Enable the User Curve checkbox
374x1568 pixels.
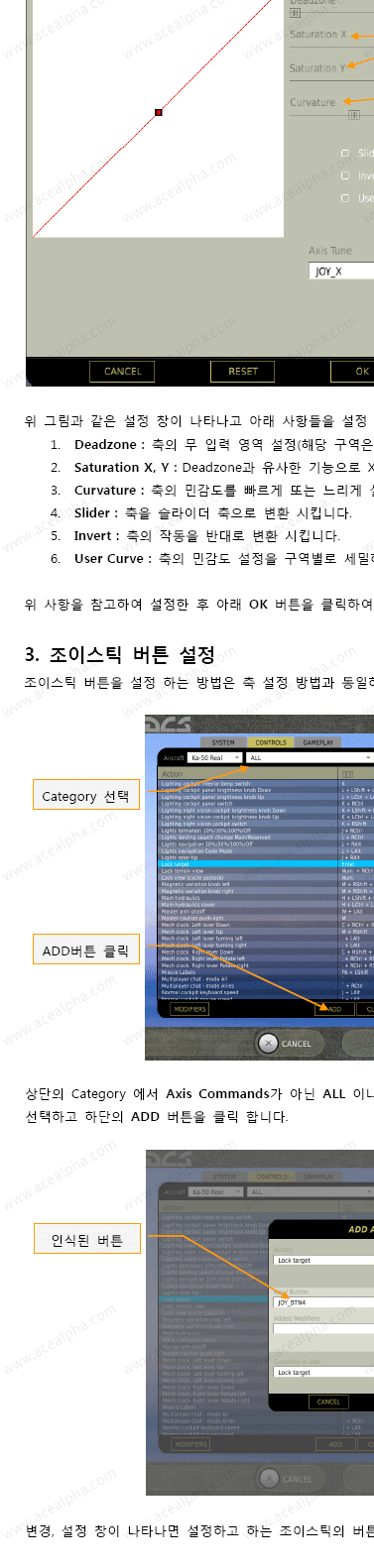coord(345,198)
